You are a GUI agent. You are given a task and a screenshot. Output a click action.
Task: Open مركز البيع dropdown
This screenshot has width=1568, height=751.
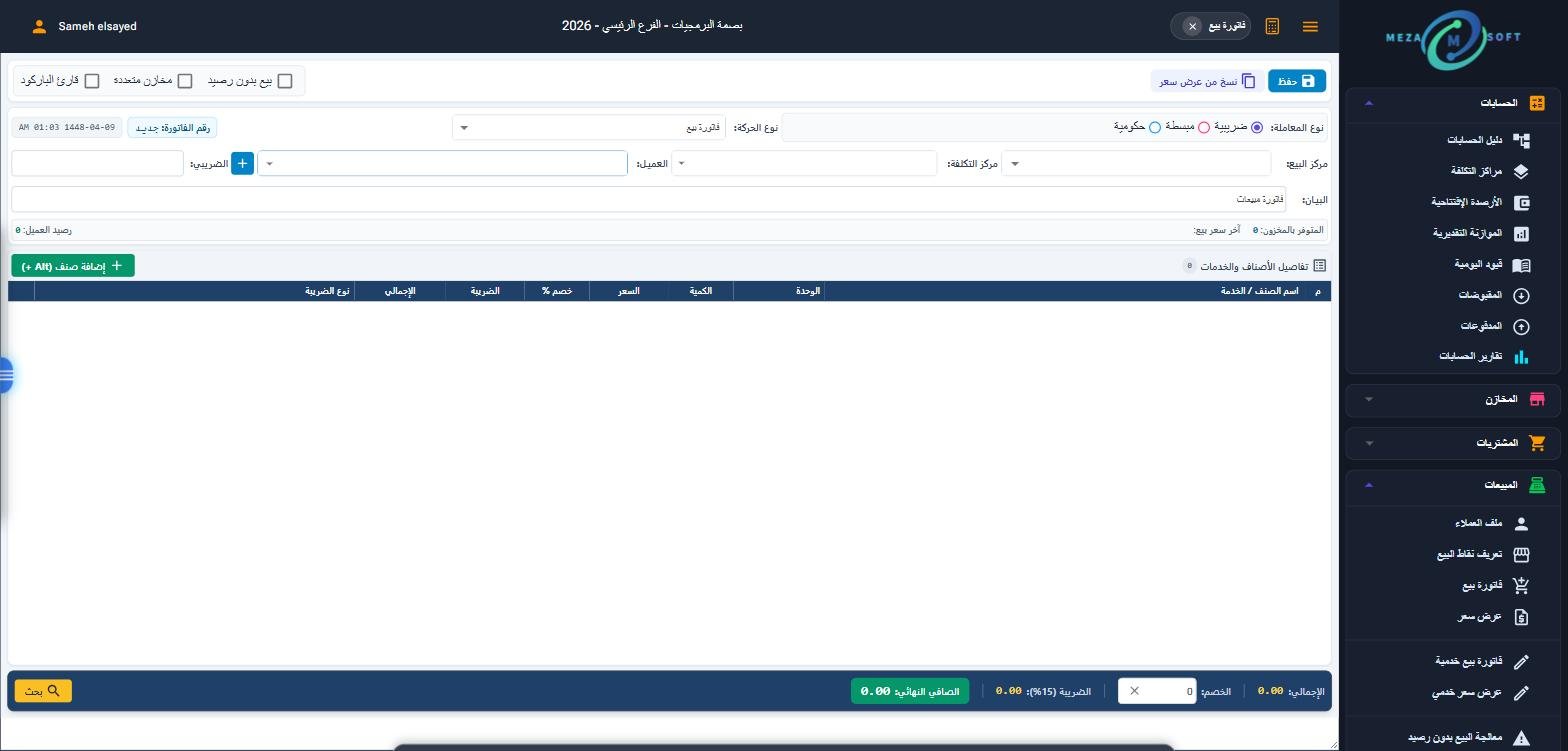pyautogui.click(x=1136, y=163)
